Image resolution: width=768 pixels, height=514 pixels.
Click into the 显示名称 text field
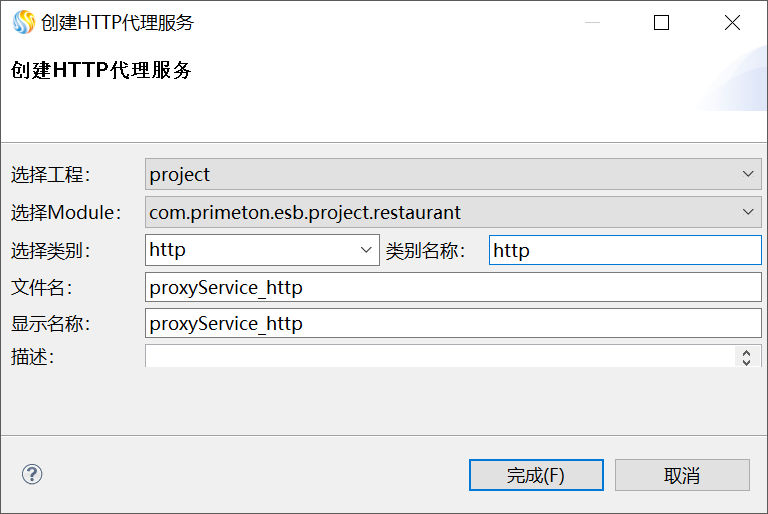click(453, 324)
